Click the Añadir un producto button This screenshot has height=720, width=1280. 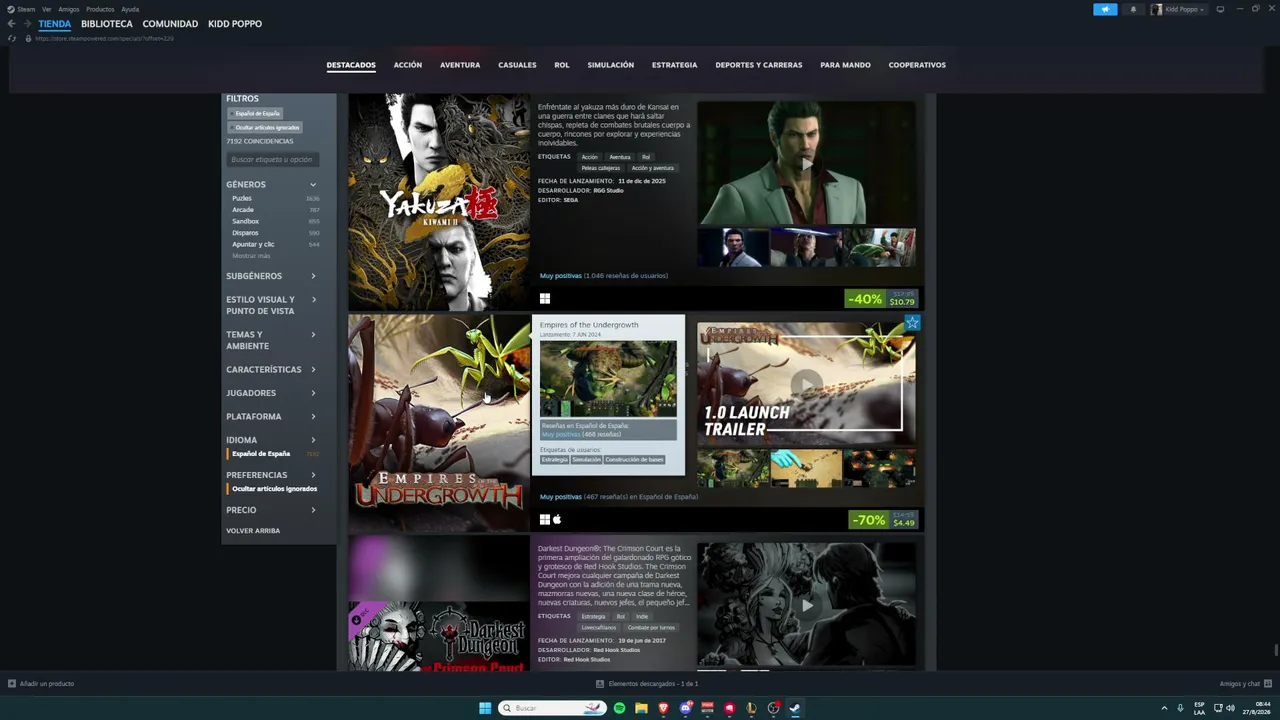pos(41,684)
